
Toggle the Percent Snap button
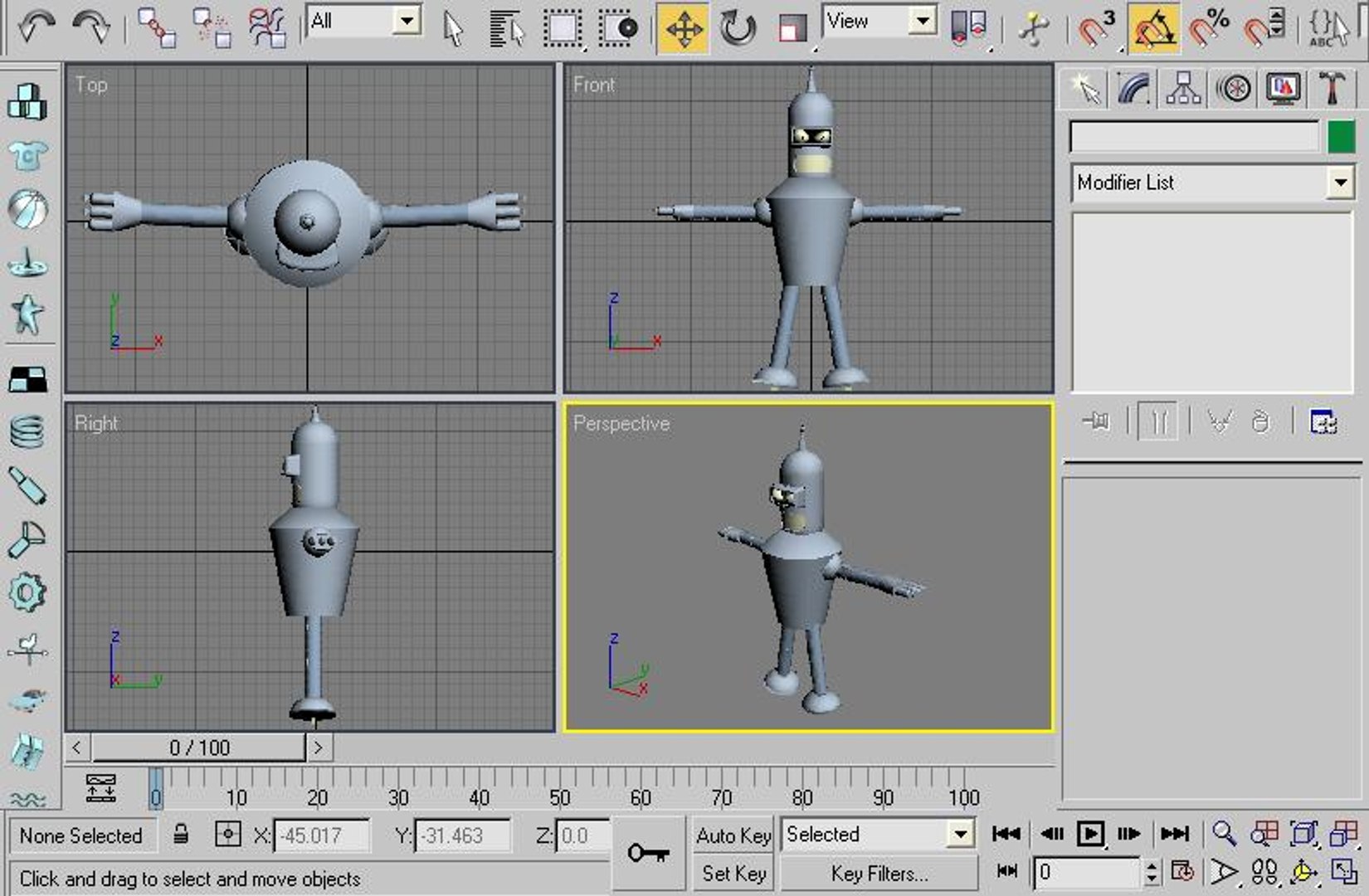pos(1209,28)
